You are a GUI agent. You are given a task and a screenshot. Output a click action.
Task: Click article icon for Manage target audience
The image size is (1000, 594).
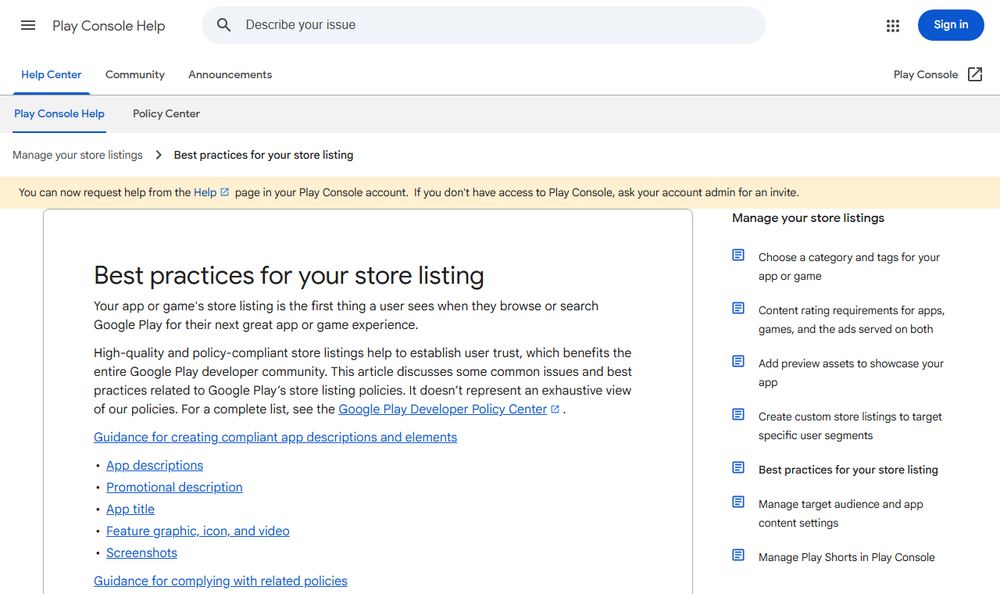(x=738, y=502)
